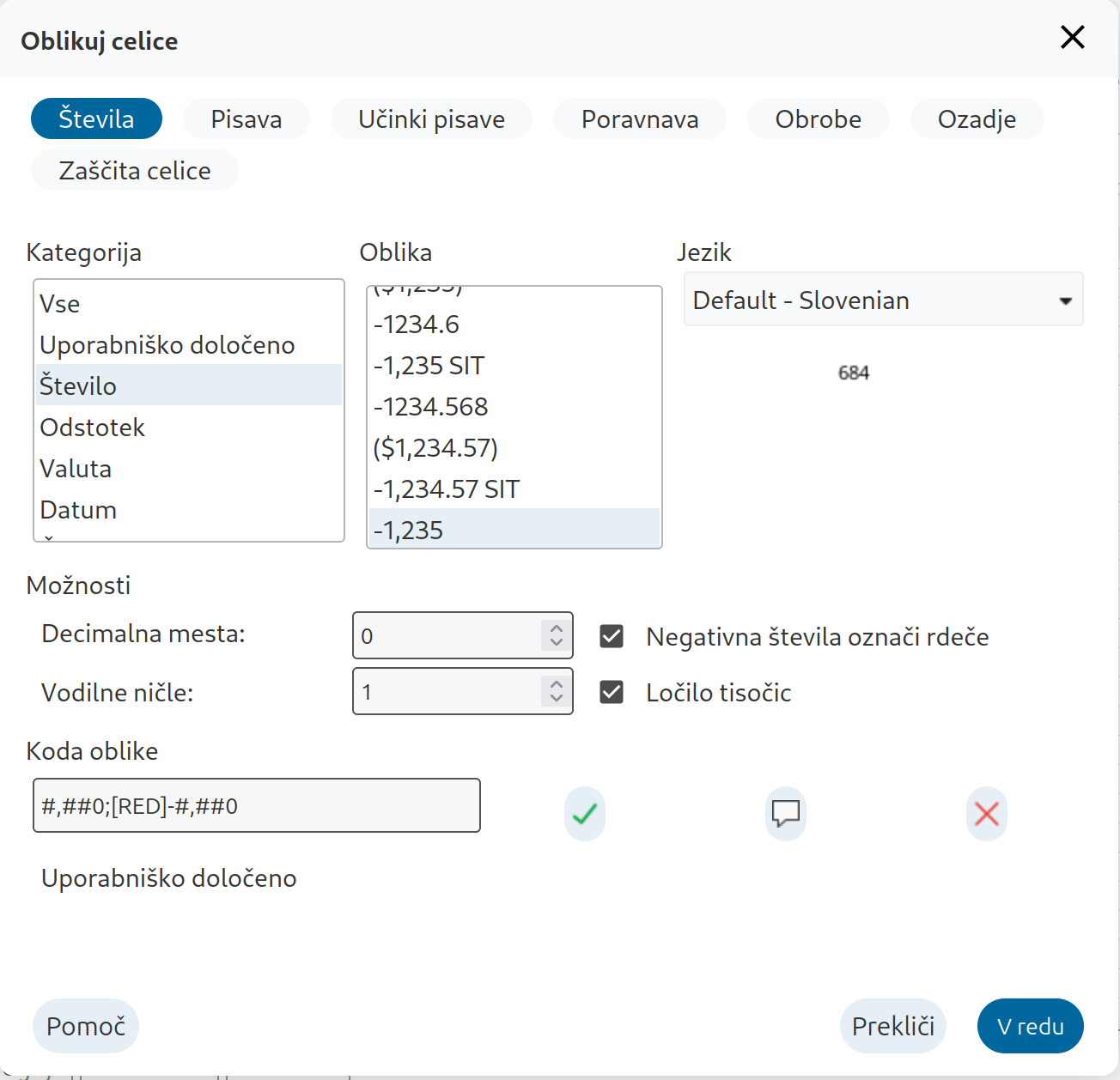Decrease the Decimalna mesta value
The height and width of the screenshot is (1080, 1120).
557,643
